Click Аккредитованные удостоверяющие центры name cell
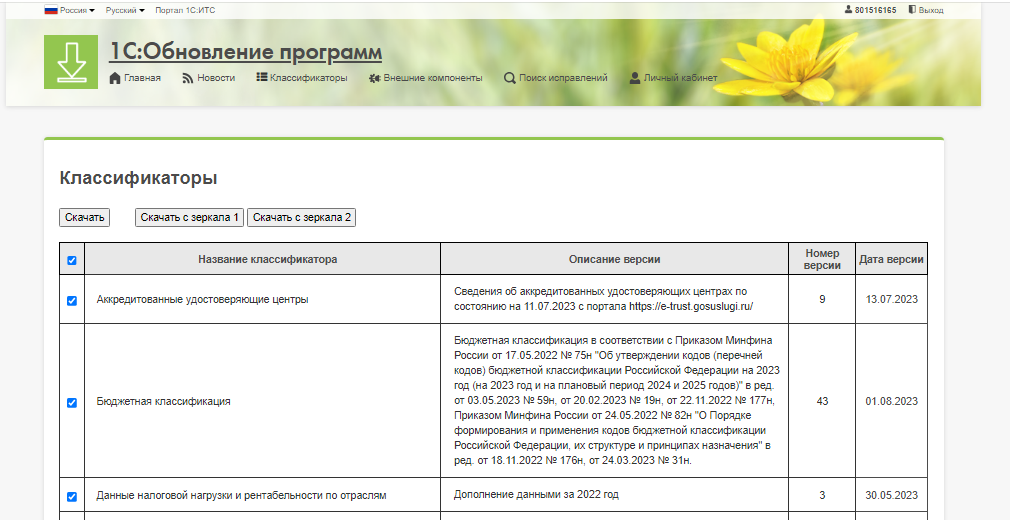1010x520 pixels. coord(263,300)
